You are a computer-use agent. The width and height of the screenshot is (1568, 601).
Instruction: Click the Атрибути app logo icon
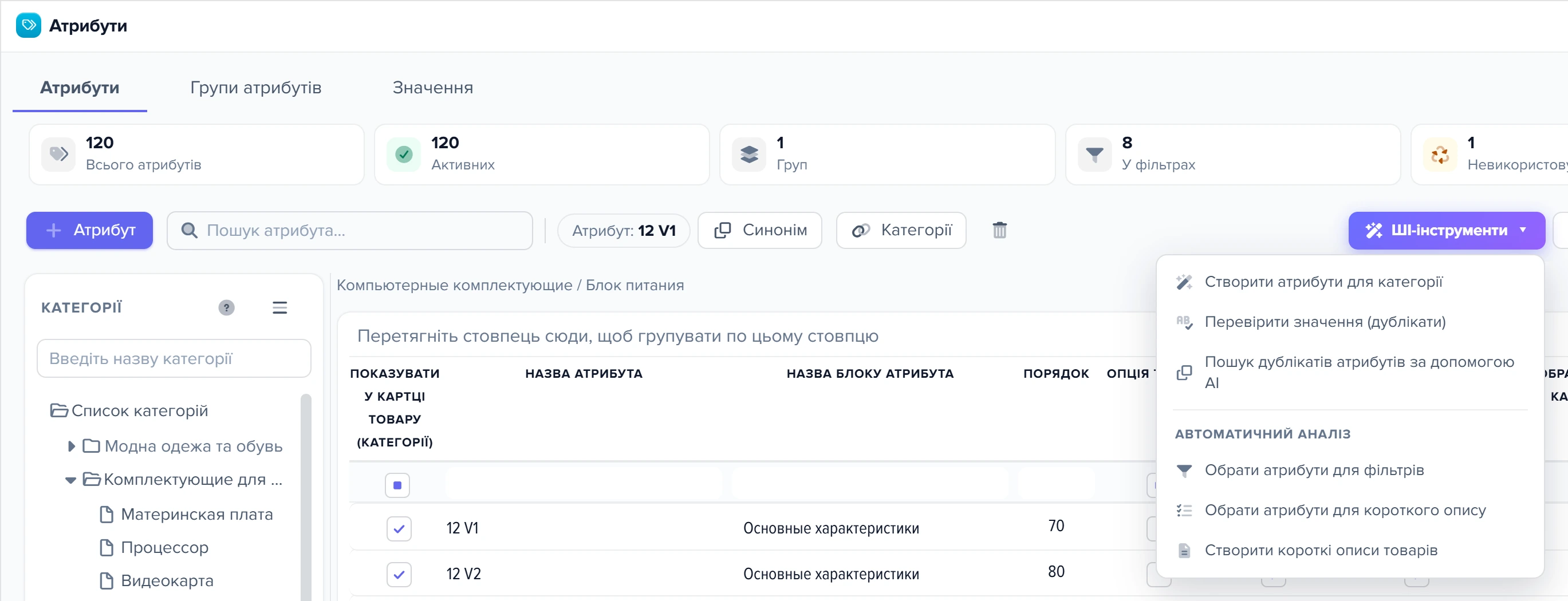click(28, 26)
